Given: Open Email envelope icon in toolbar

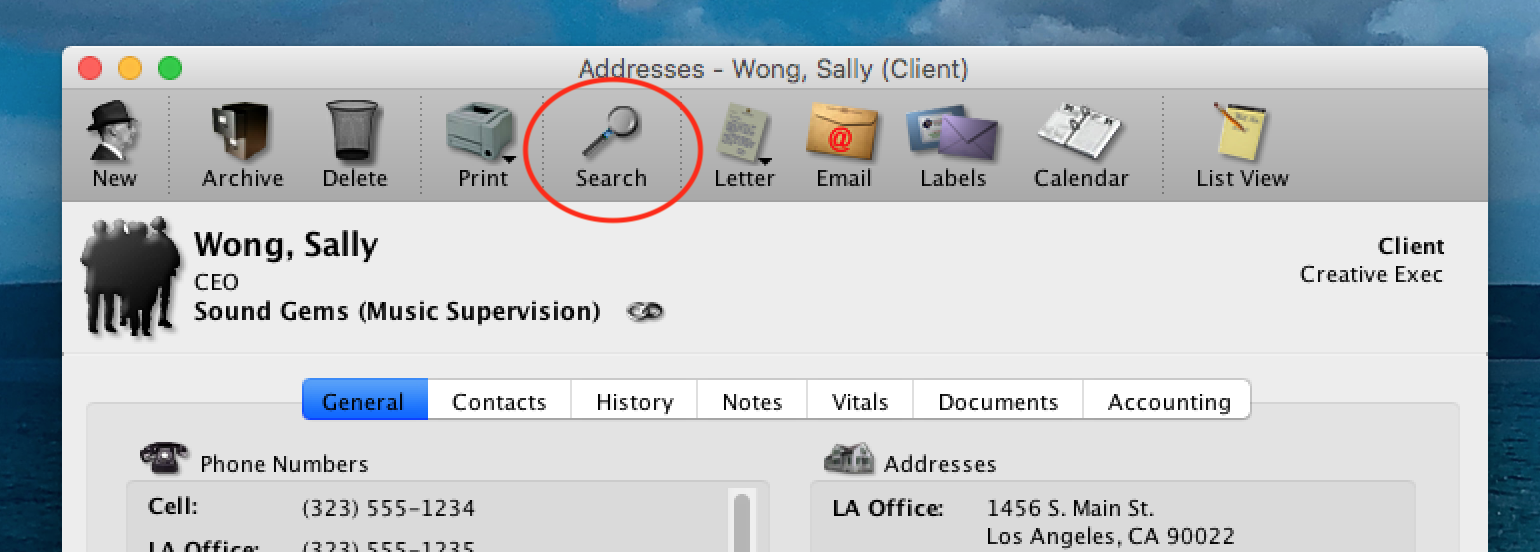Looking at the screenshot, I should [x=842, y=133].
